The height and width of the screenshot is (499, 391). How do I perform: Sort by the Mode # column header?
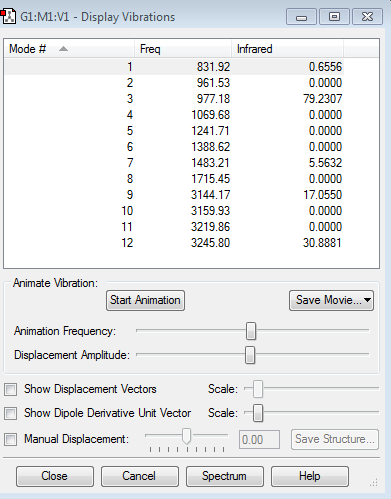pos(69,49)
